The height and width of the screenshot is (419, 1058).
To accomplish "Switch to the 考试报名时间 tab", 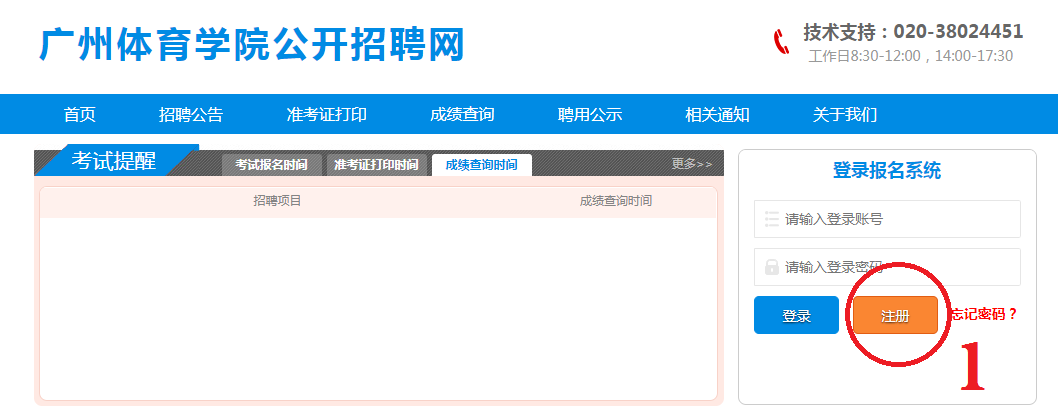I will click(271, 165).
